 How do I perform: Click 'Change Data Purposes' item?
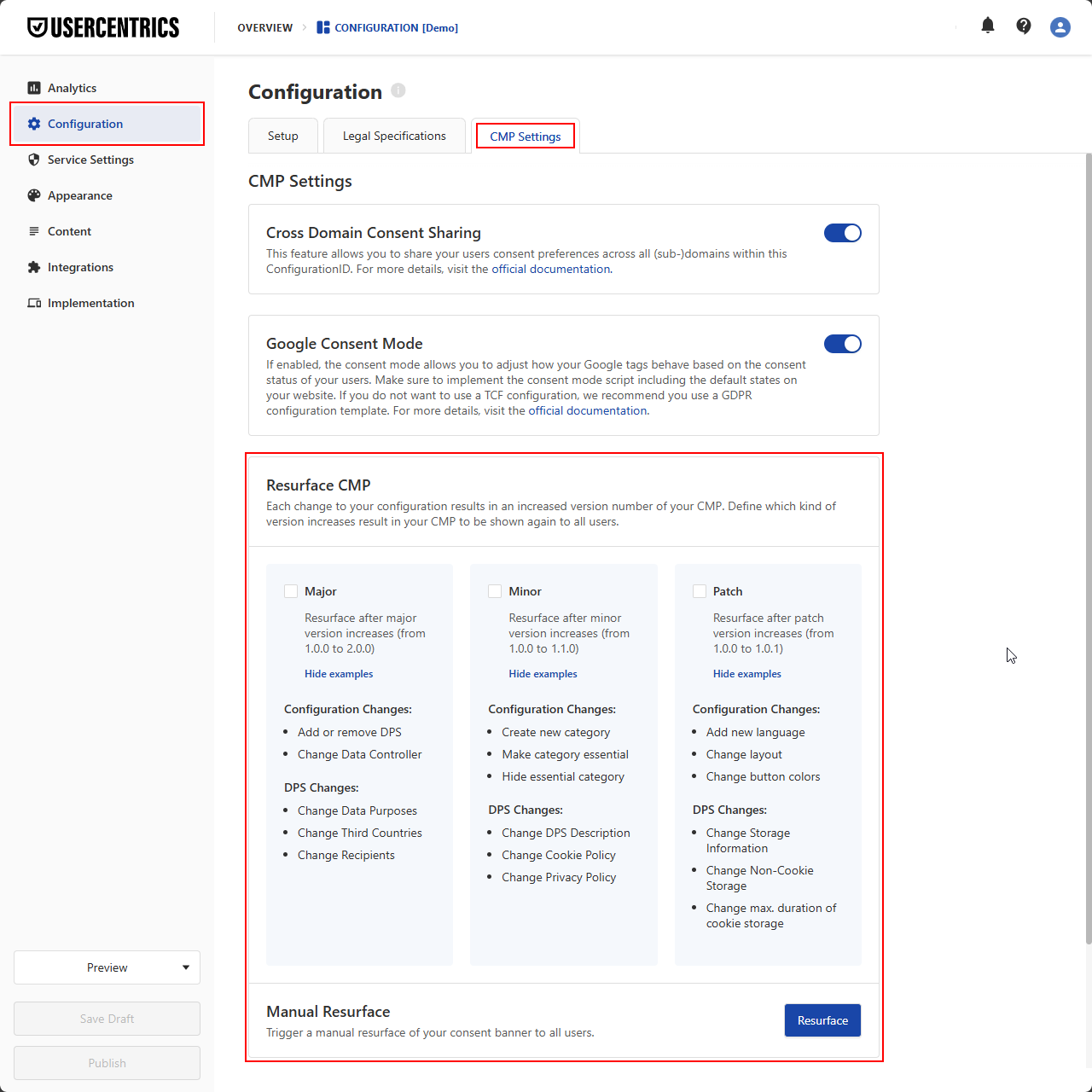pyautogui.click(x=357, y=810)
